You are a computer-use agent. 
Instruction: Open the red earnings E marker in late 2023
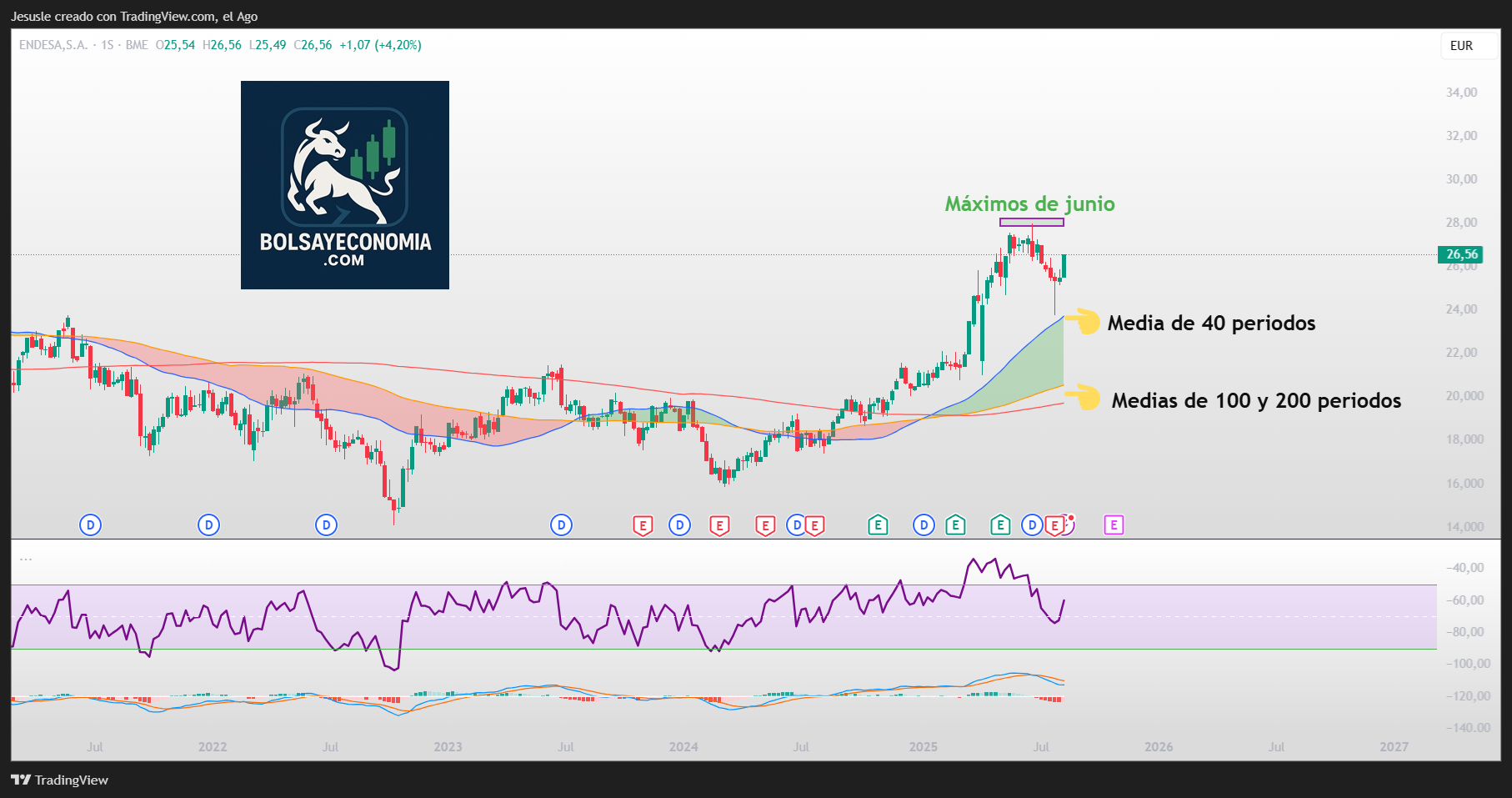pyautogui.click(x=643, y=525)
